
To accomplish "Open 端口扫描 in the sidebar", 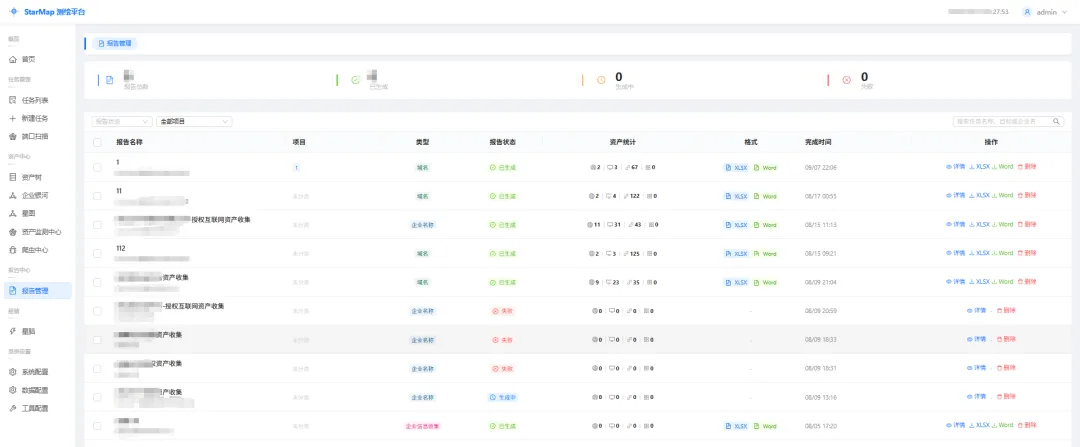I will [x=38, y=136].
